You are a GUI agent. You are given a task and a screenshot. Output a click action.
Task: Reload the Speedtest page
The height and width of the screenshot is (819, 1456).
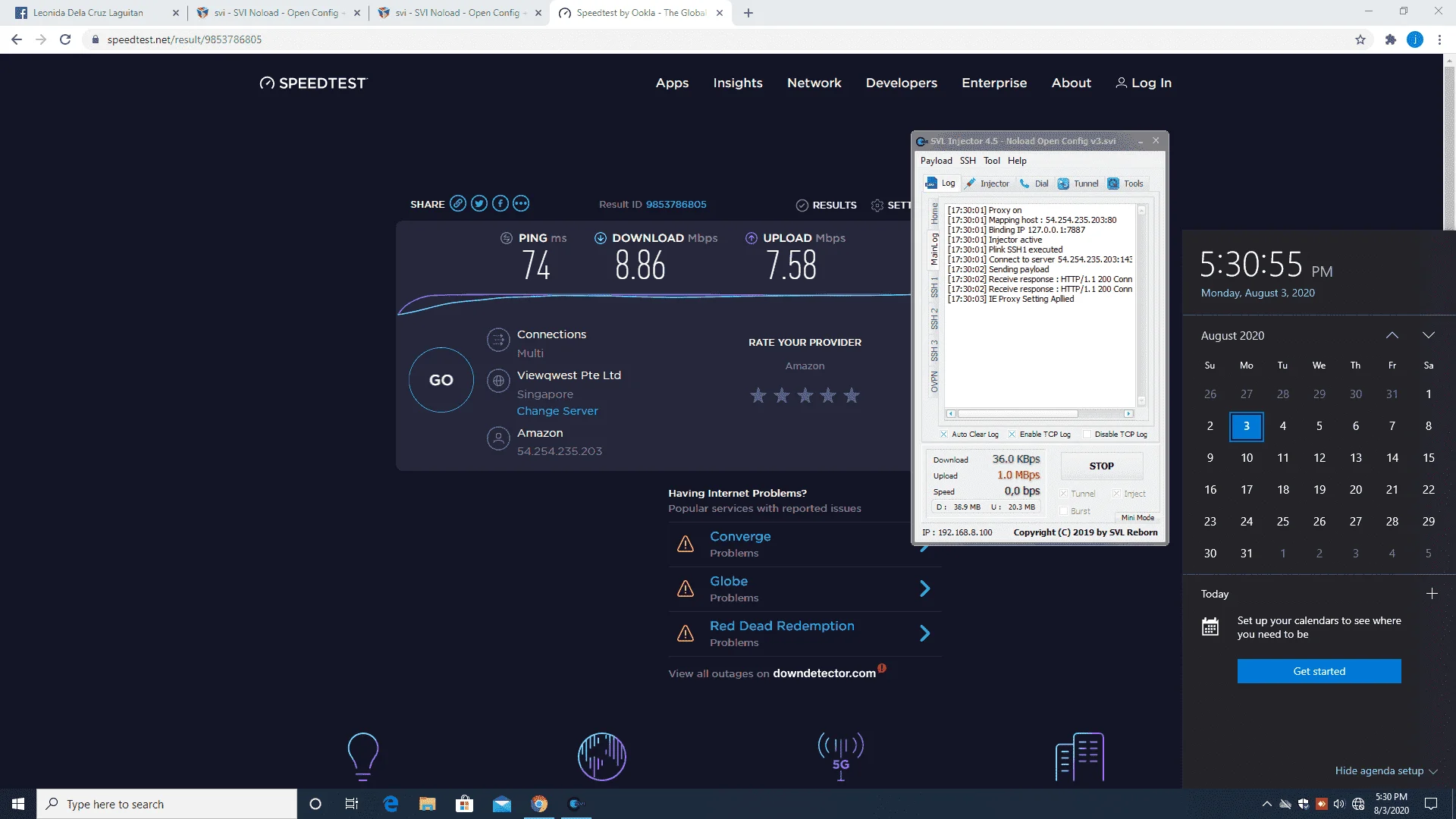click(65, 39)
